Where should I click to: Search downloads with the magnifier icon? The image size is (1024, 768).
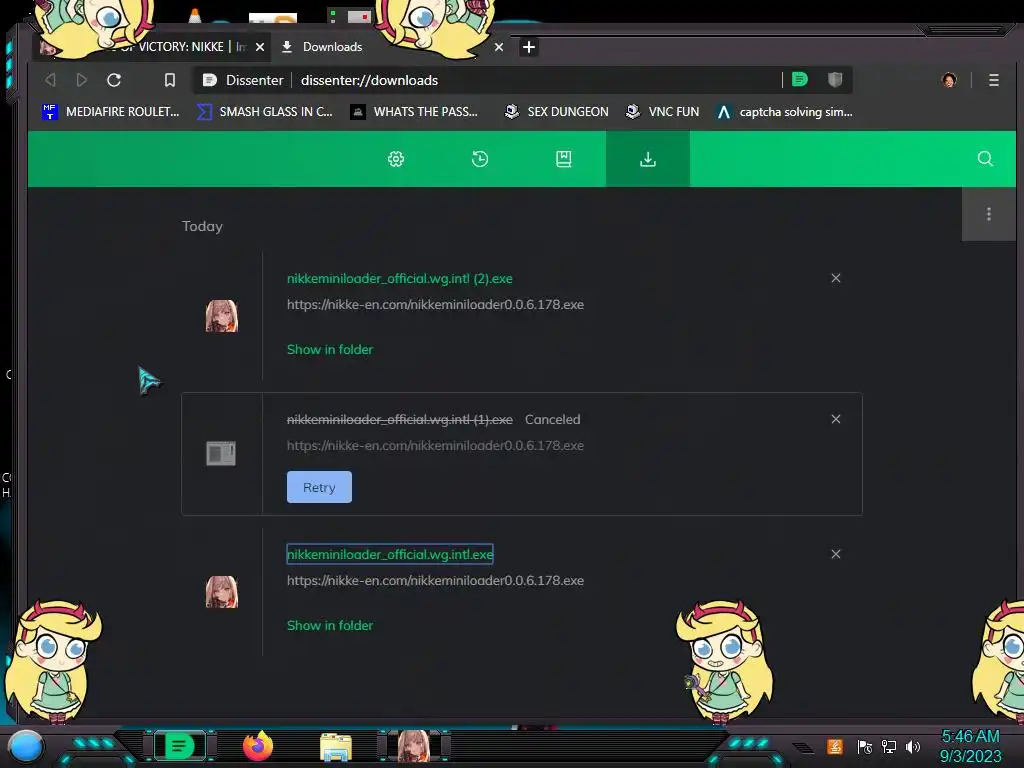[x=985, y=159]
